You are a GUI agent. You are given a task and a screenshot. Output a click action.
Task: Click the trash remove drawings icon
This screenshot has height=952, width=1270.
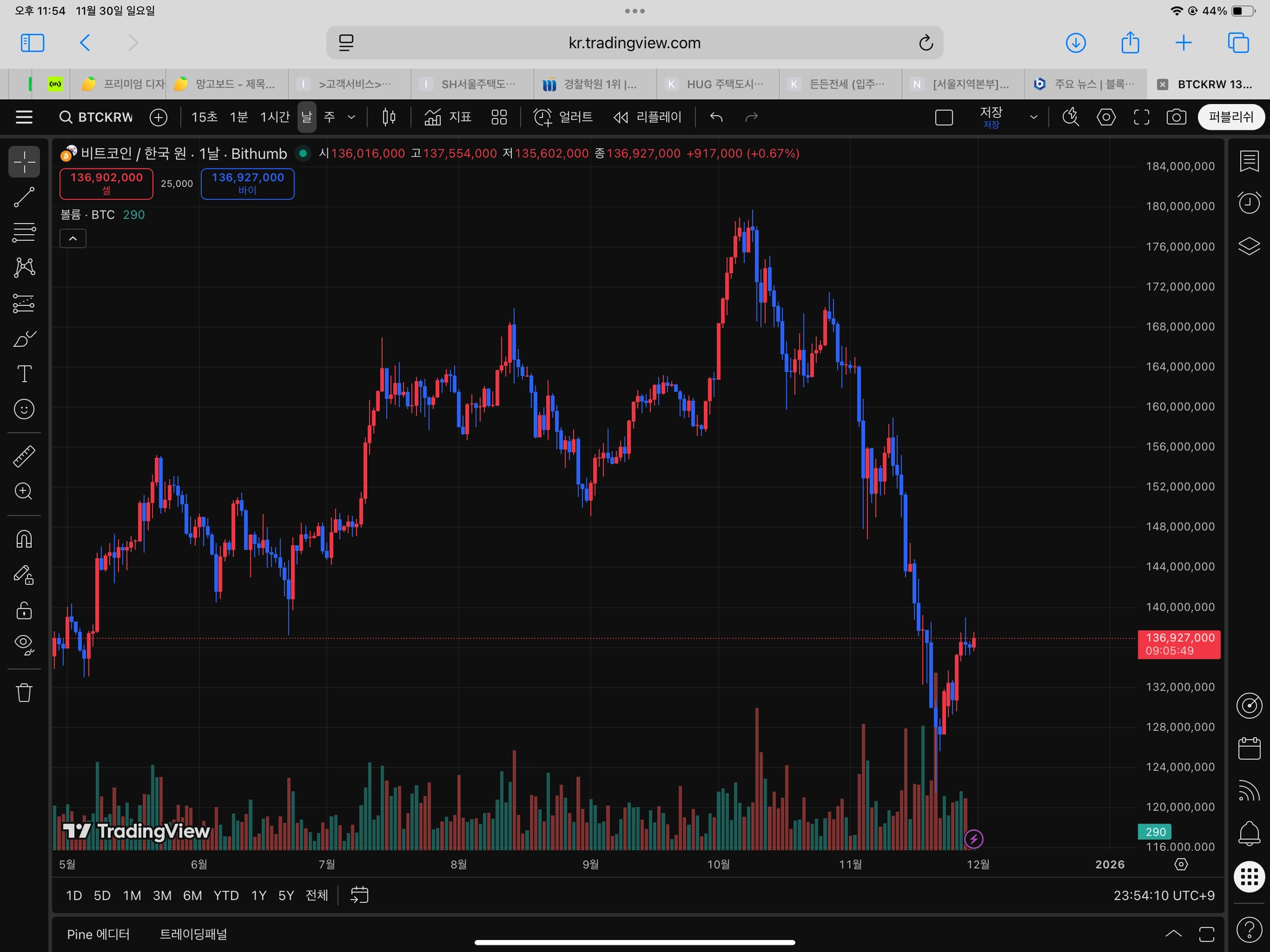[24, 693]
